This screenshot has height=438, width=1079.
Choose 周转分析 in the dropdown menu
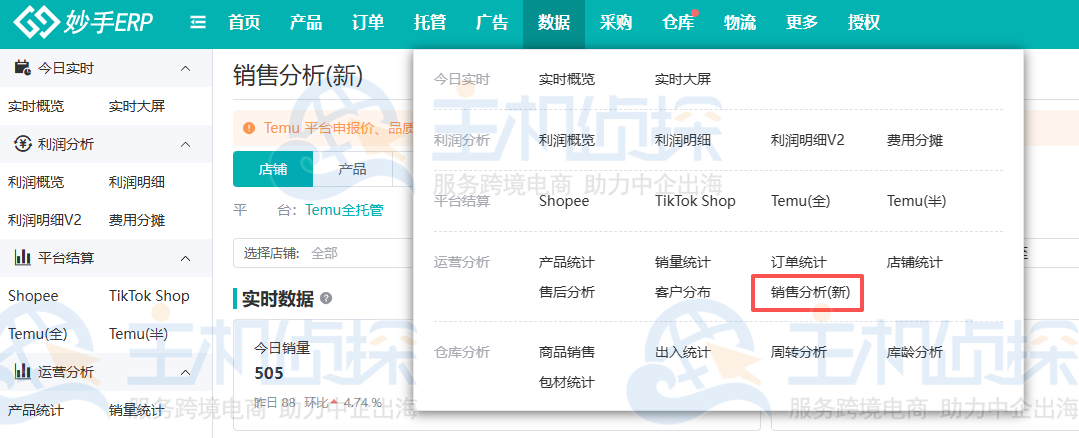[x=799, y=352]
